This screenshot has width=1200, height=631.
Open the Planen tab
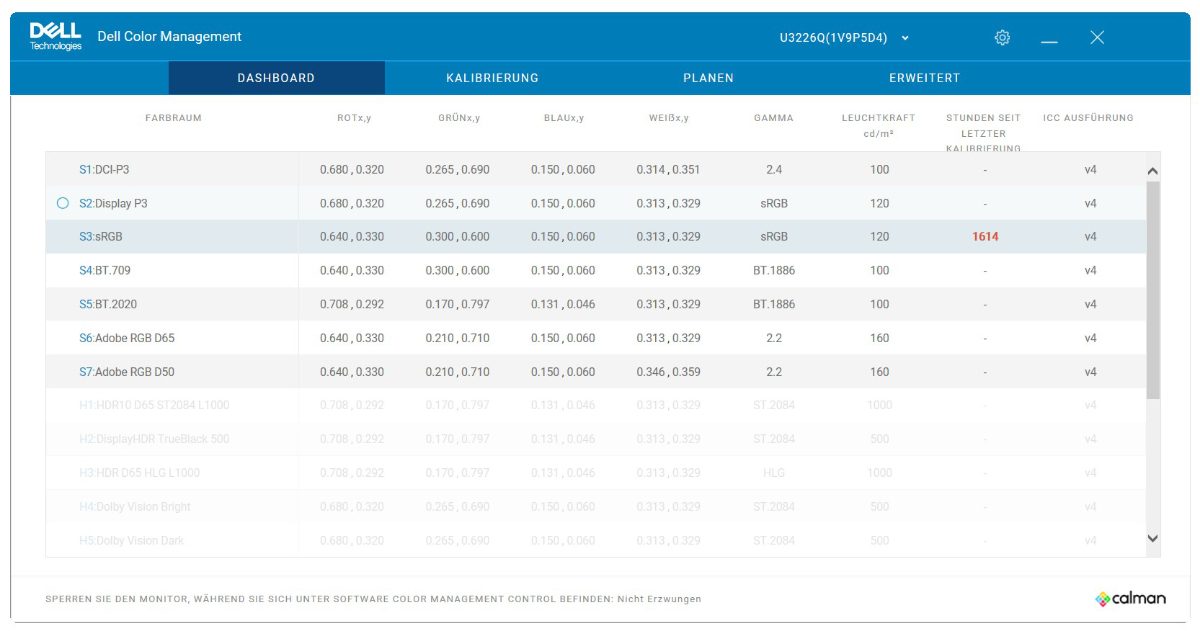point(708,78)
